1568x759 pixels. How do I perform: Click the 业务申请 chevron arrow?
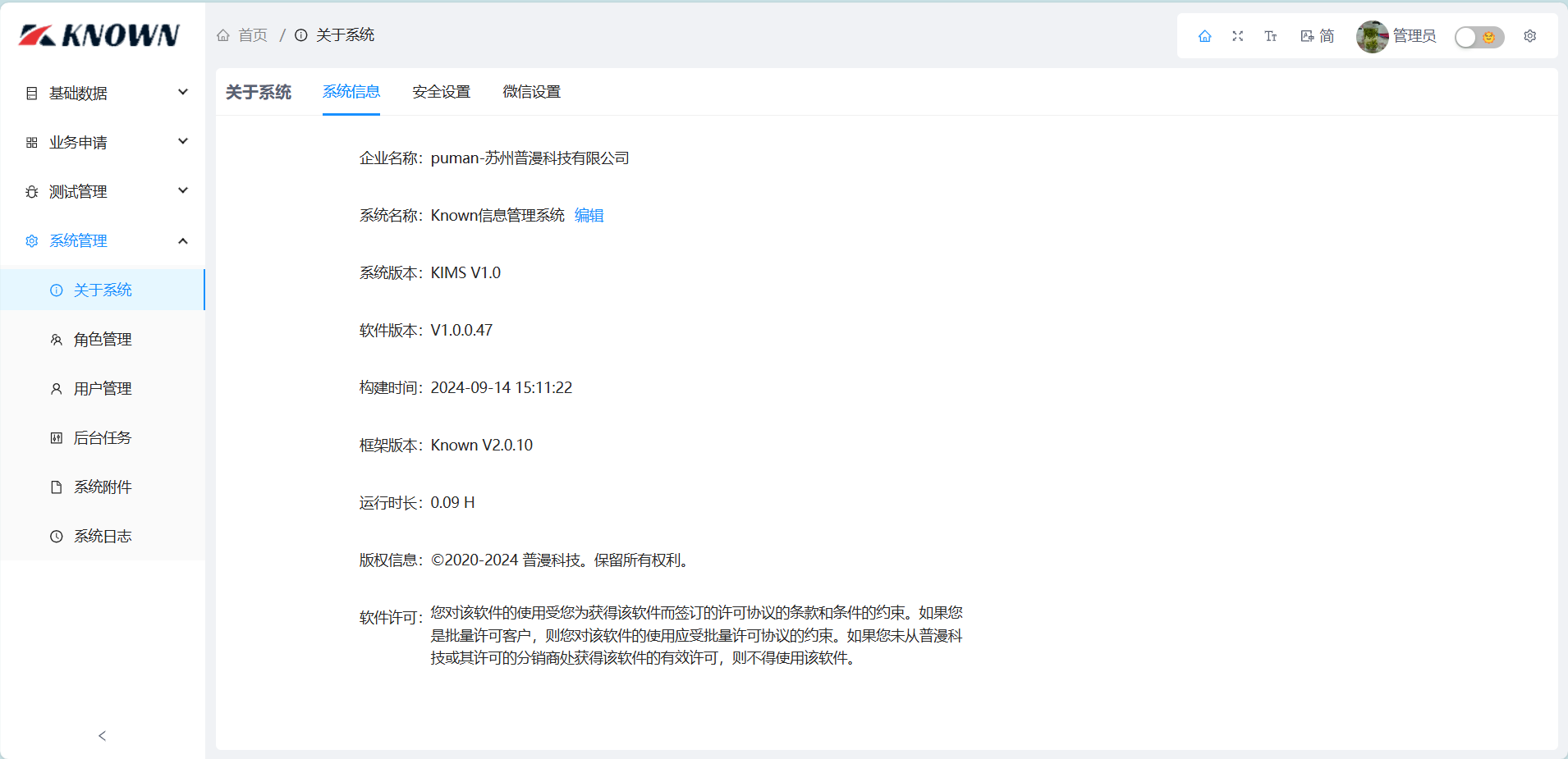[183, 141]
